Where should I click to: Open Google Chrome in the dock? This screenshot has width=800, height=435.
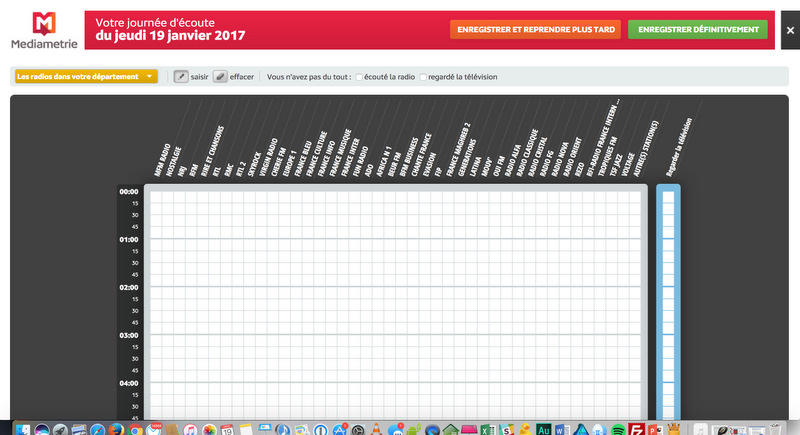134,429
